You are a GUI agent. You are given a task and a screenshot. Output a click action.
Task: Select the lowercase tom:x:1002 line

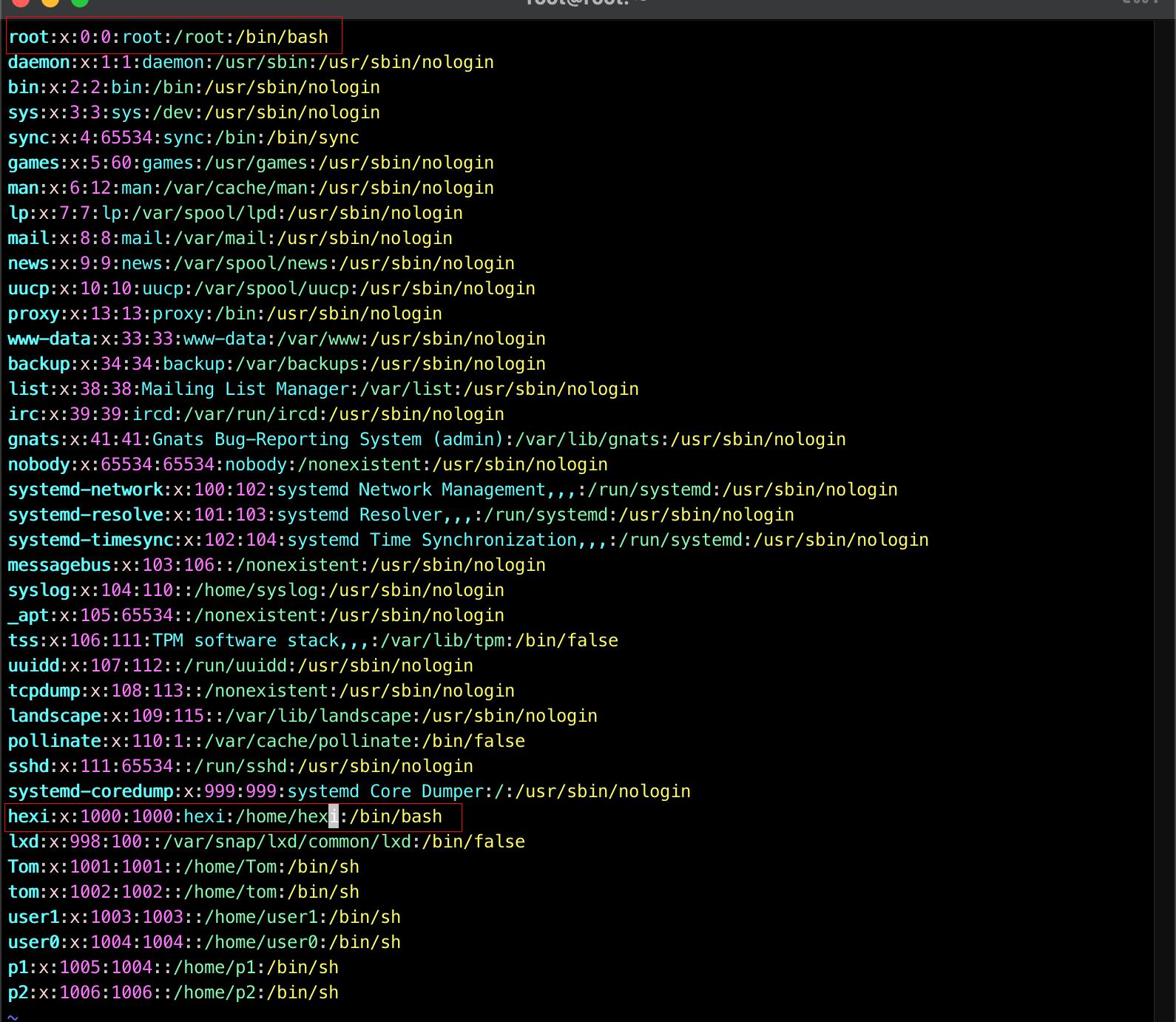click(183, 892)
